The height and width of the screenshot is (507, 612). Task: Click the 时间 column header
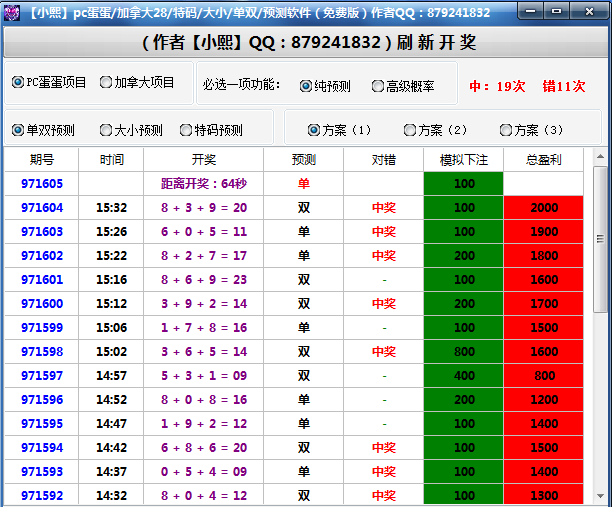pyautogui.click(x=111, y=160)
